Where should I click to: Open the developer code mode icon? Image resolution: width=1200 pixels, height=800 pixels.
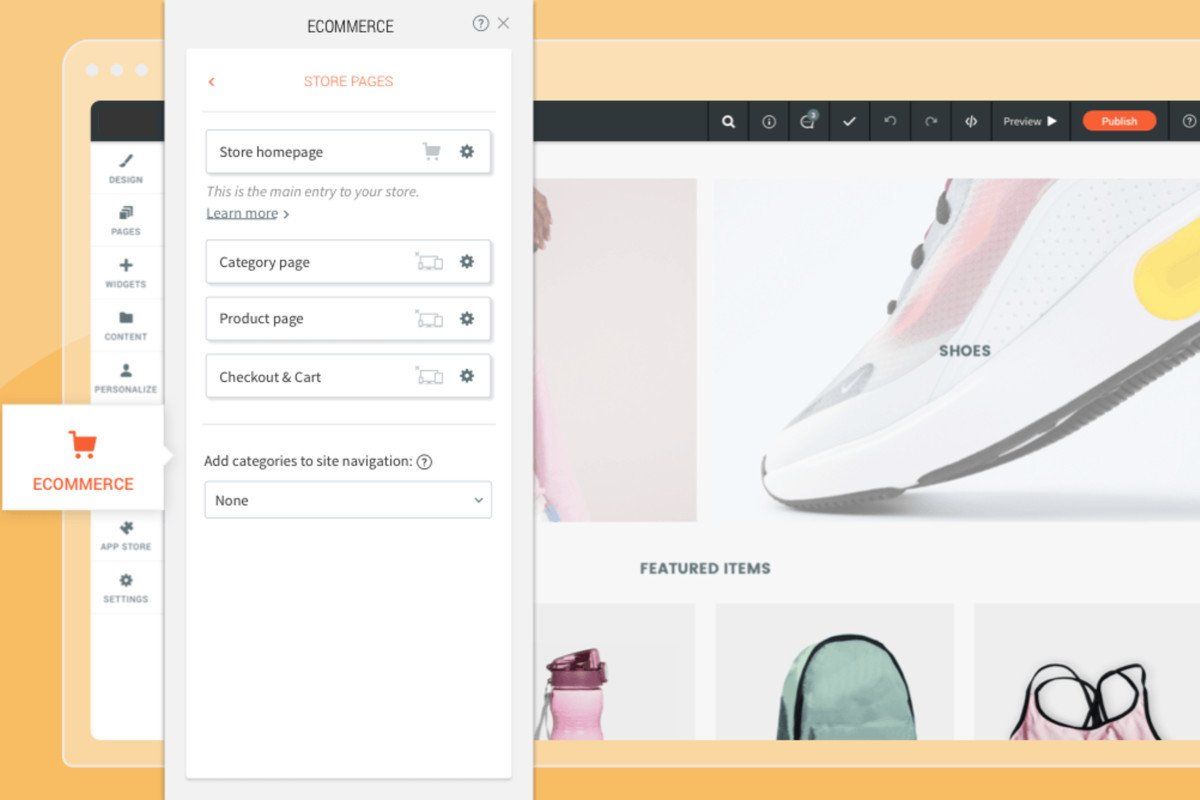pyautogui.click(x=970, y=121)
